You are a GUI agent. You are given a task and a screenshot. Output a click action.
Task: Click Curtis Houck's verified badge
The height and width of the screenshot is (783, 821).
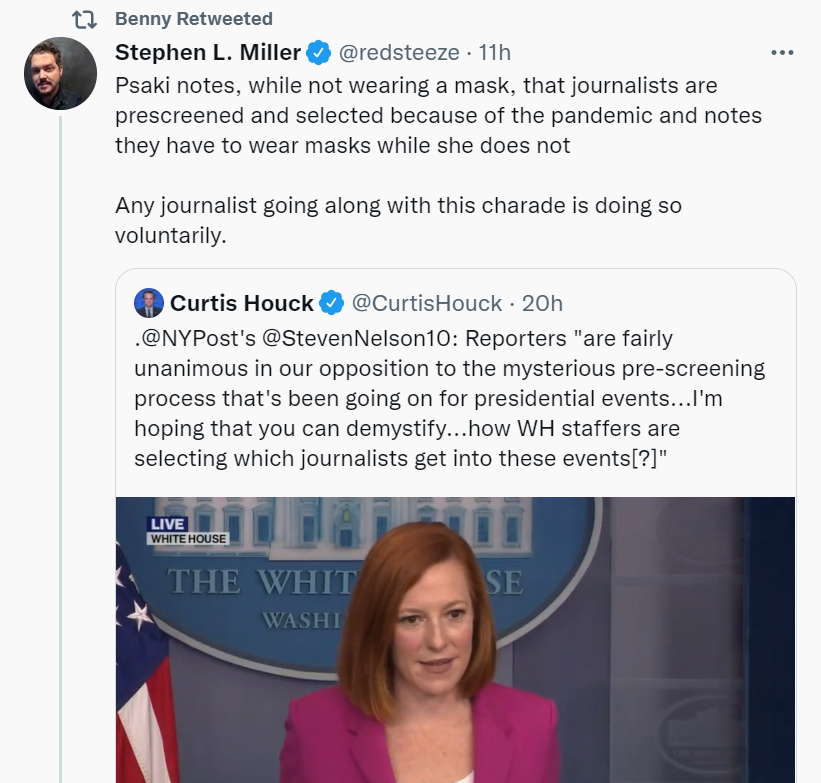pyautogui.click(x=333, y=302)
